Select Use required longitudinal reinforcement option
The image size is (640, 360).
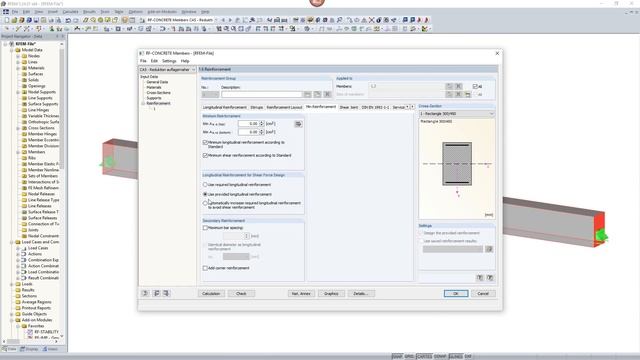[x=205, y=184]
